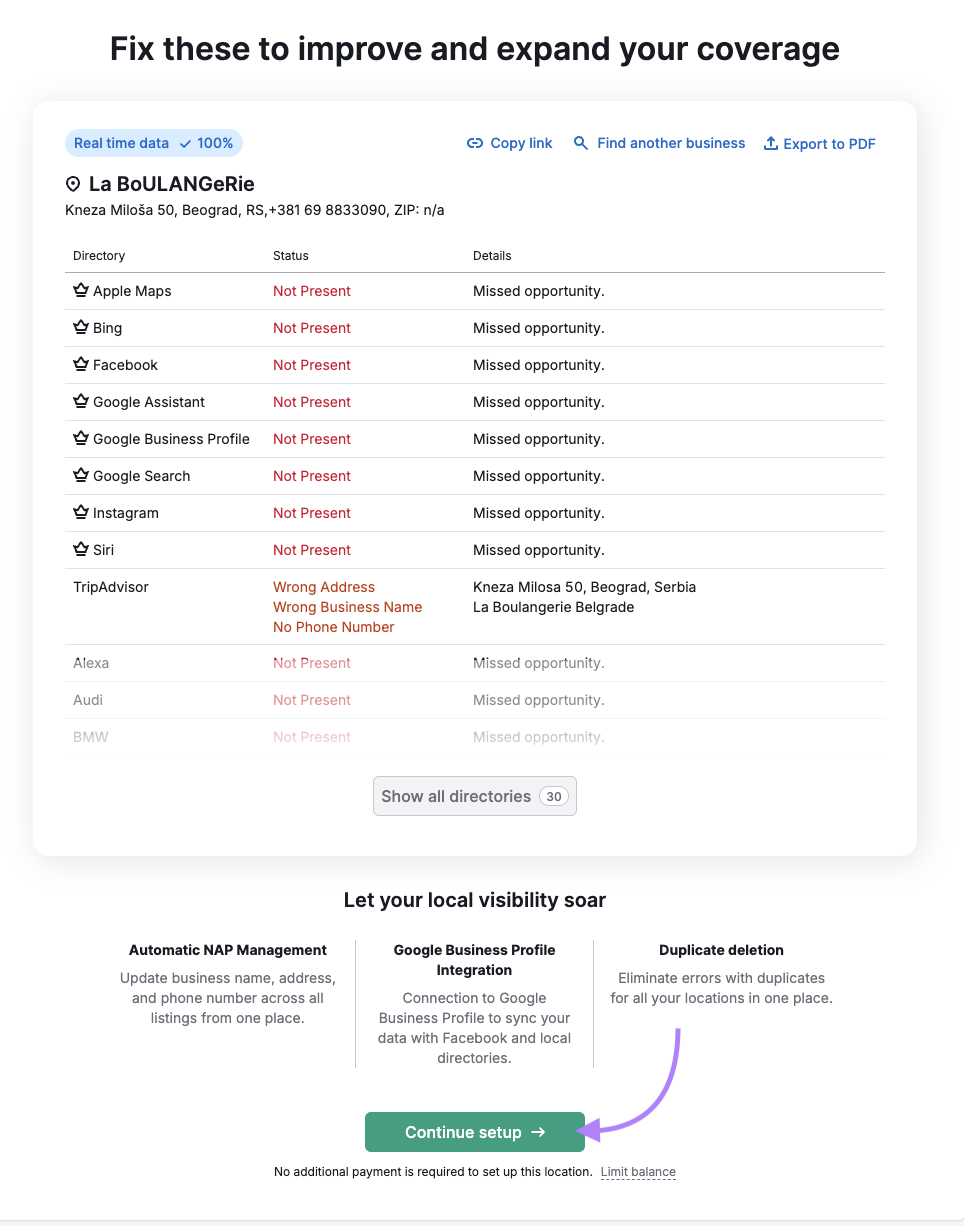Screen dimensions: 964x1226
Task: Click the link icon next to Copy link
Action: [x=474, y=143]
